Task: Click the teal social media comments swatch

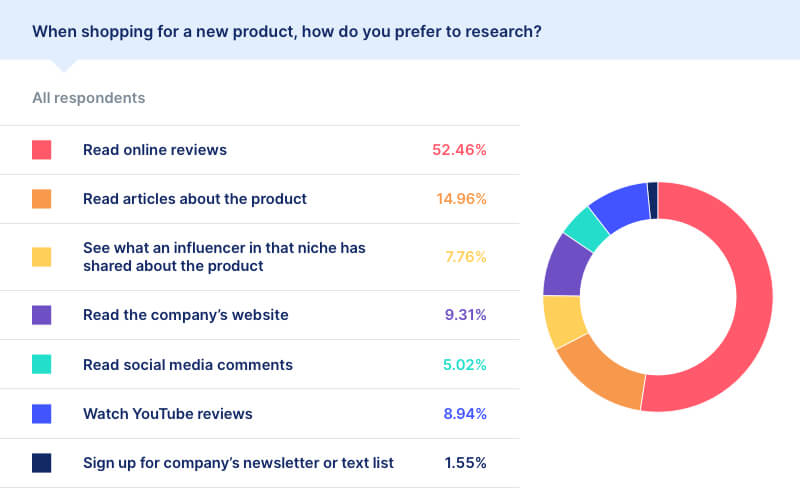Action: [41, 364]
